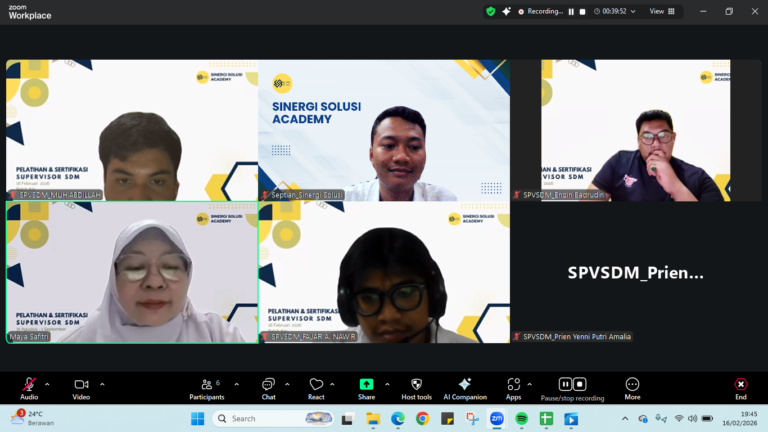This screenshot has height=432, width=768.
Task: Click the red End meeting button
Action: (740, 385)
